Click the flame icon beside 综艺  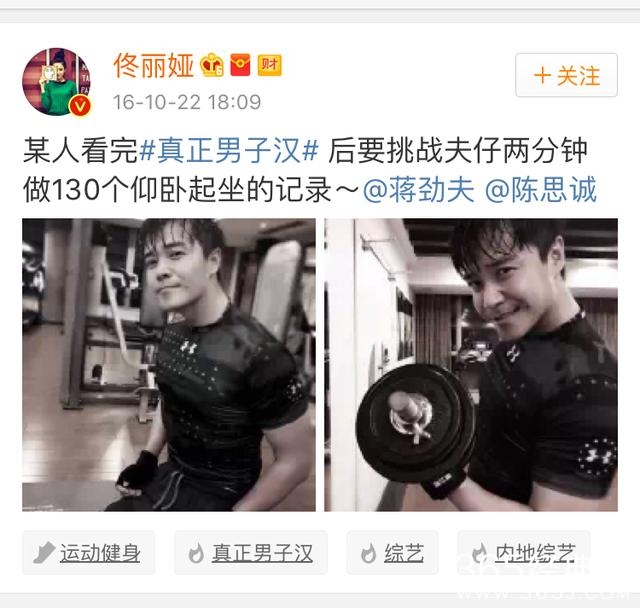(x=369, y=553)
